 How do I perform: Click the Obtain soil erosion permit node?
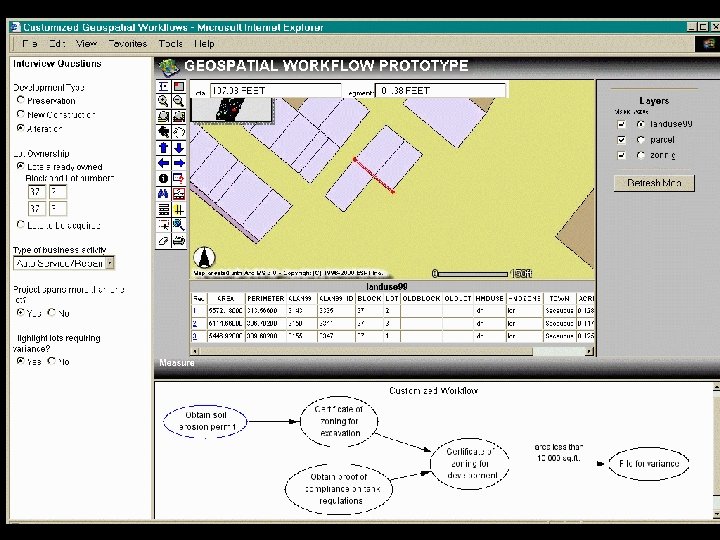point(206,421)
